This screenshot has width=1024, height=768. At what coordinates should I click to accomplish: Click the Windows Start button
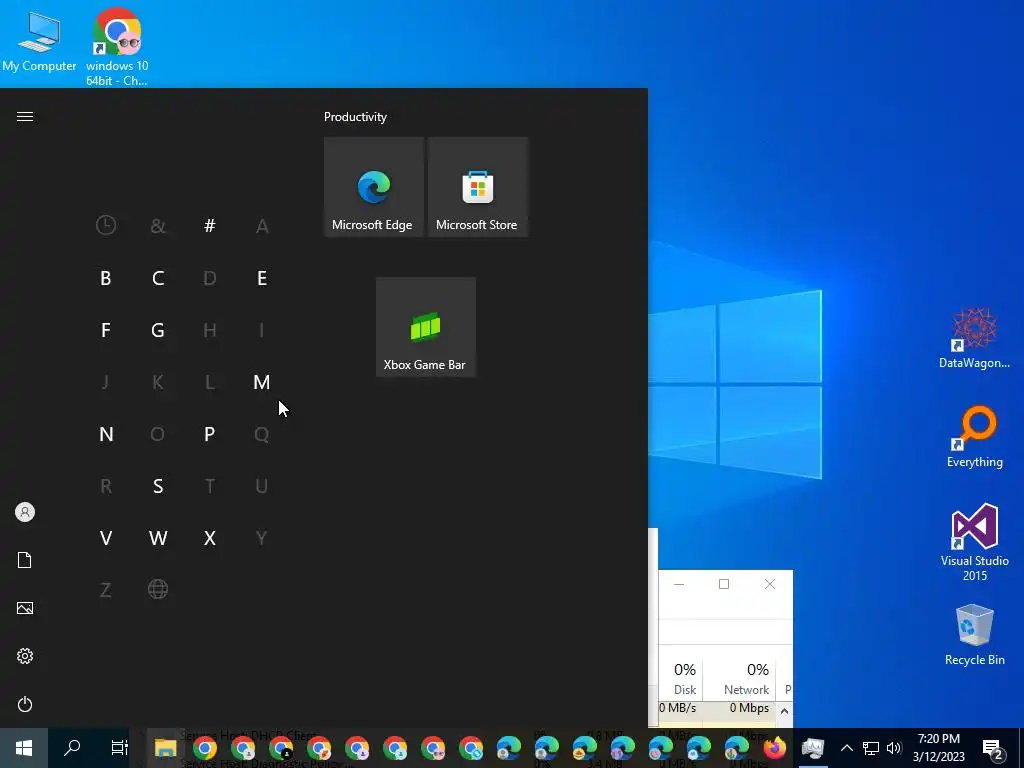click(24, 748)
